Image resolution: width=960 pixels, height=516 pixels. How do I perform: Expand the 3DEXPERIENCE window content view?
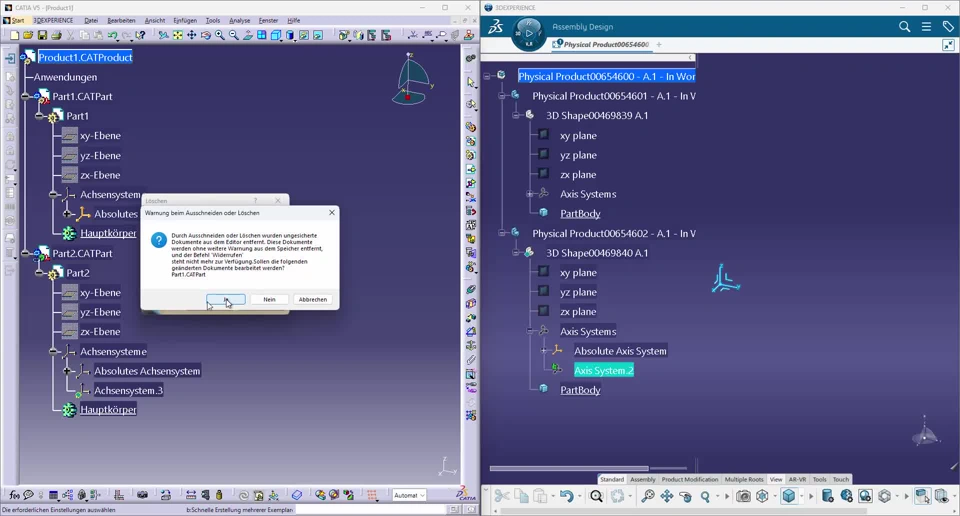click(948, 45)
